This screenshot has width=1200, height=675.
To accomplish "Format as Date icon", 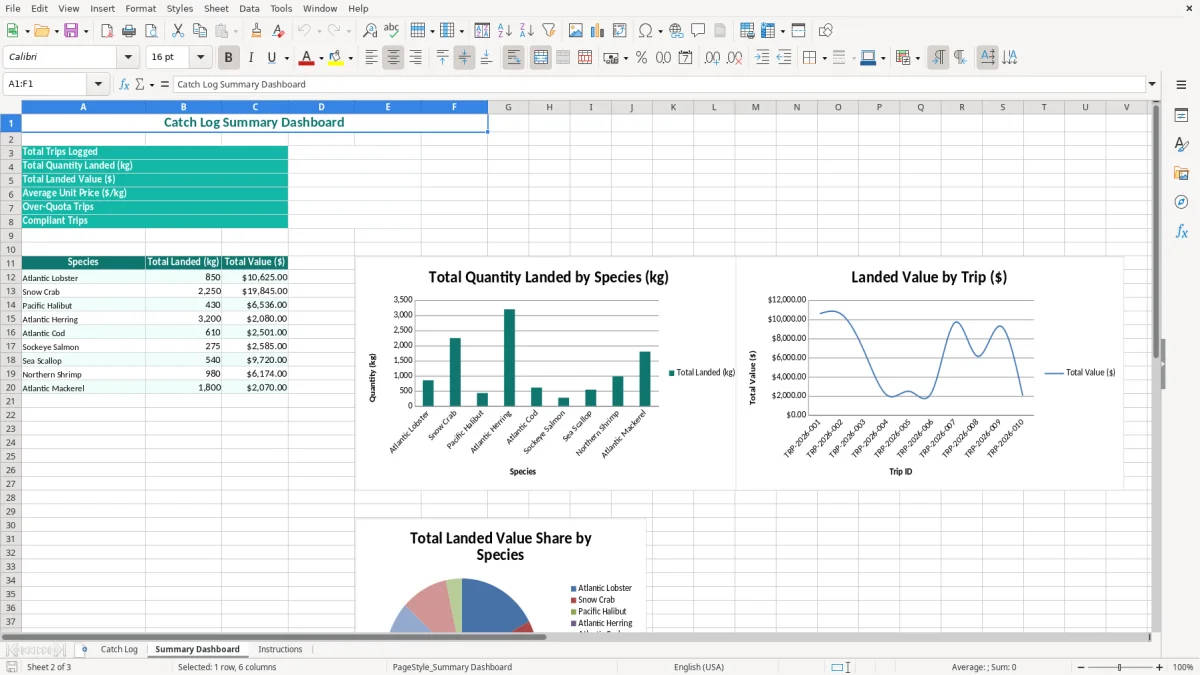I will (x=685, y=58).
